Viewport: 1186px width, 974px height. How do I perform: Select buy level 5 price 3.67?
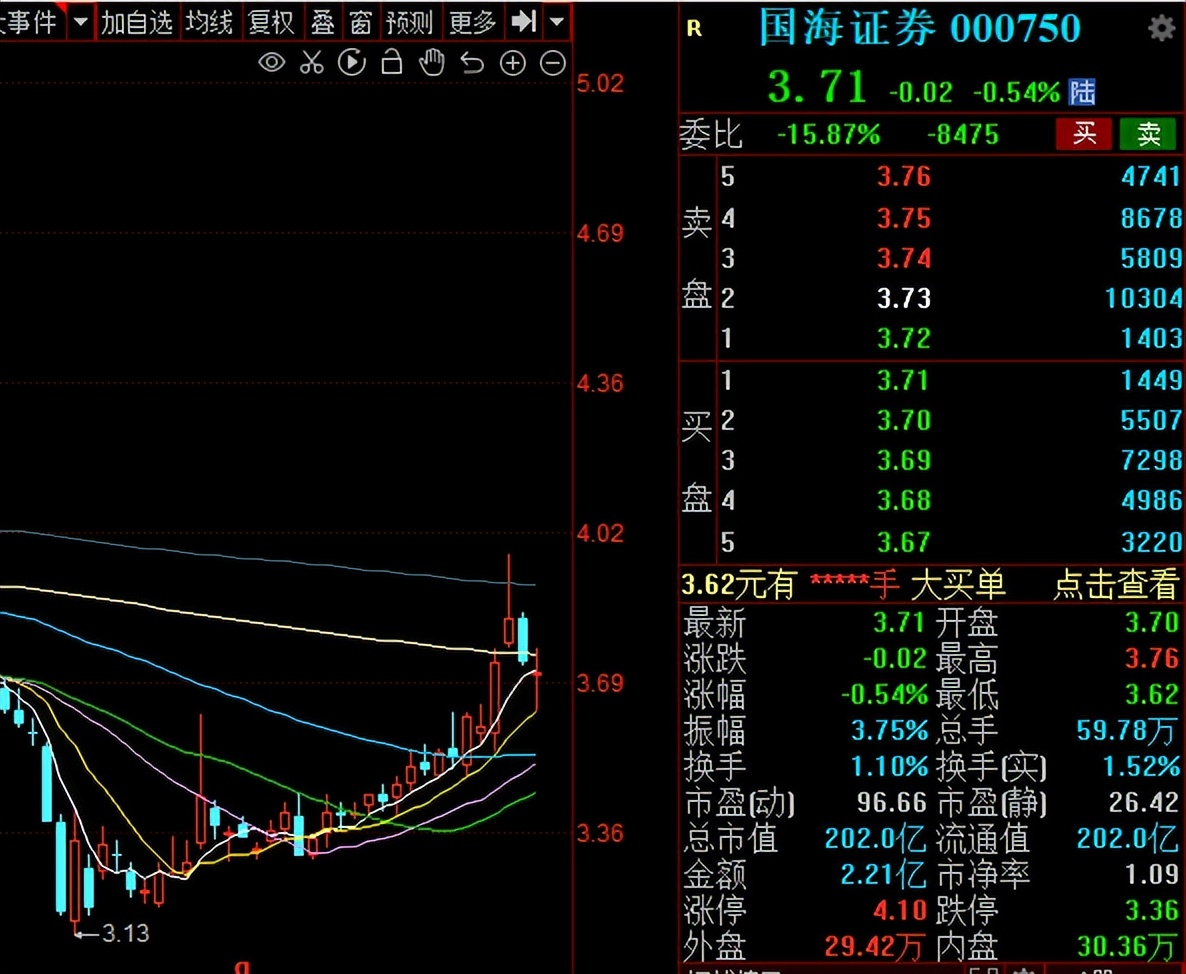point(904,541)
